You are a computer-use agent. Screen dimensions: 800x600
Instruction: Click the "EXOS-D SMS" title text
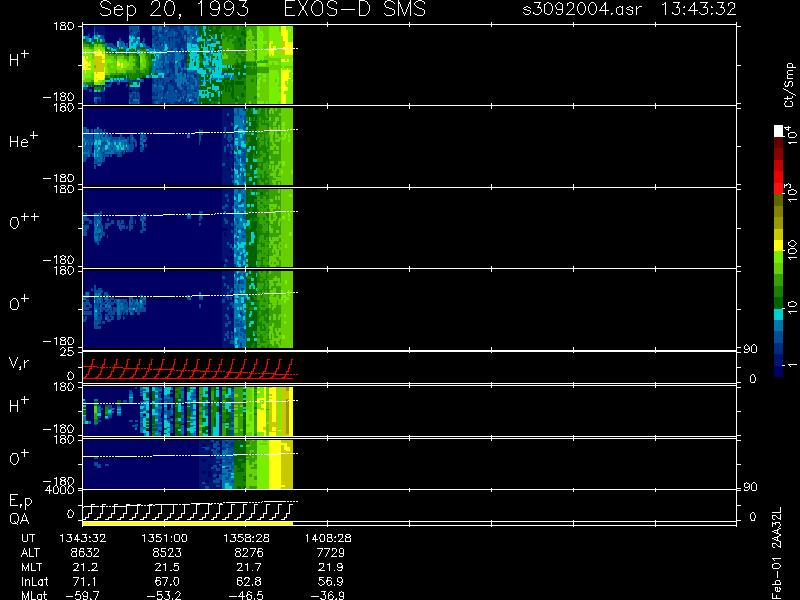[x=355, y=9]
